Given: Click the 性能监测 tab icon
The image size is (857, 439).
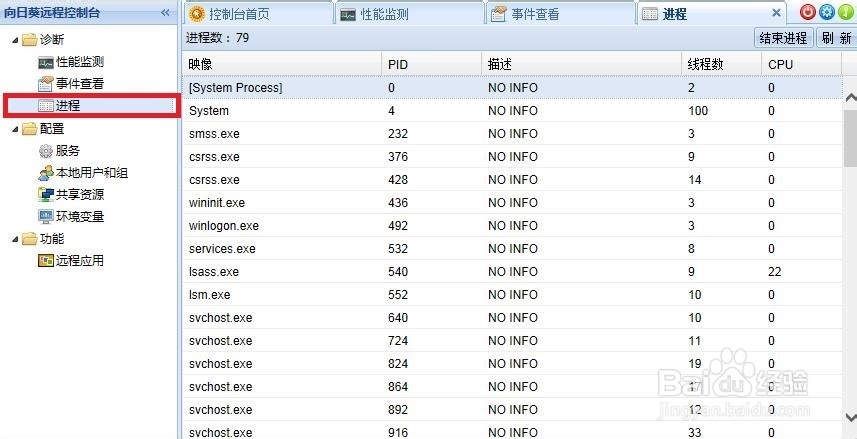Looking at the screenshot, I should [x=348, y=15].
